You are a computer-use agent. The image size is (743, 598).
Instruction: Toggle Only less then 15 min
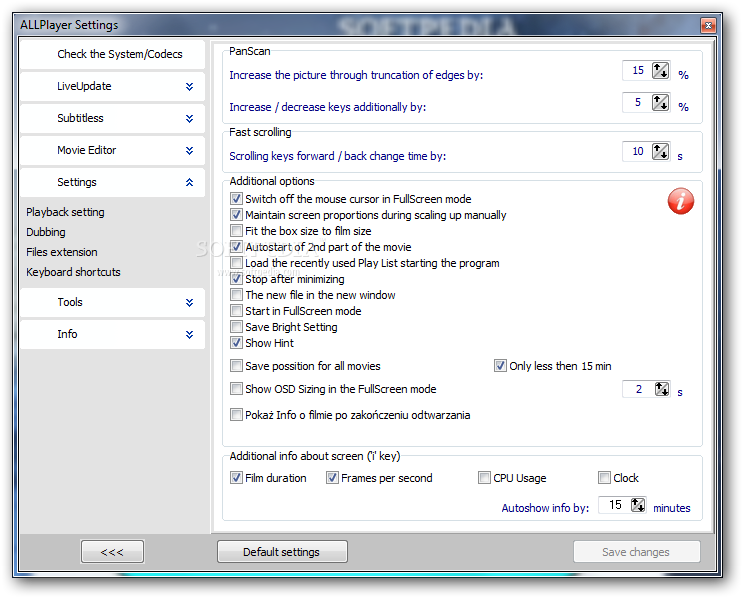point(500,366)
